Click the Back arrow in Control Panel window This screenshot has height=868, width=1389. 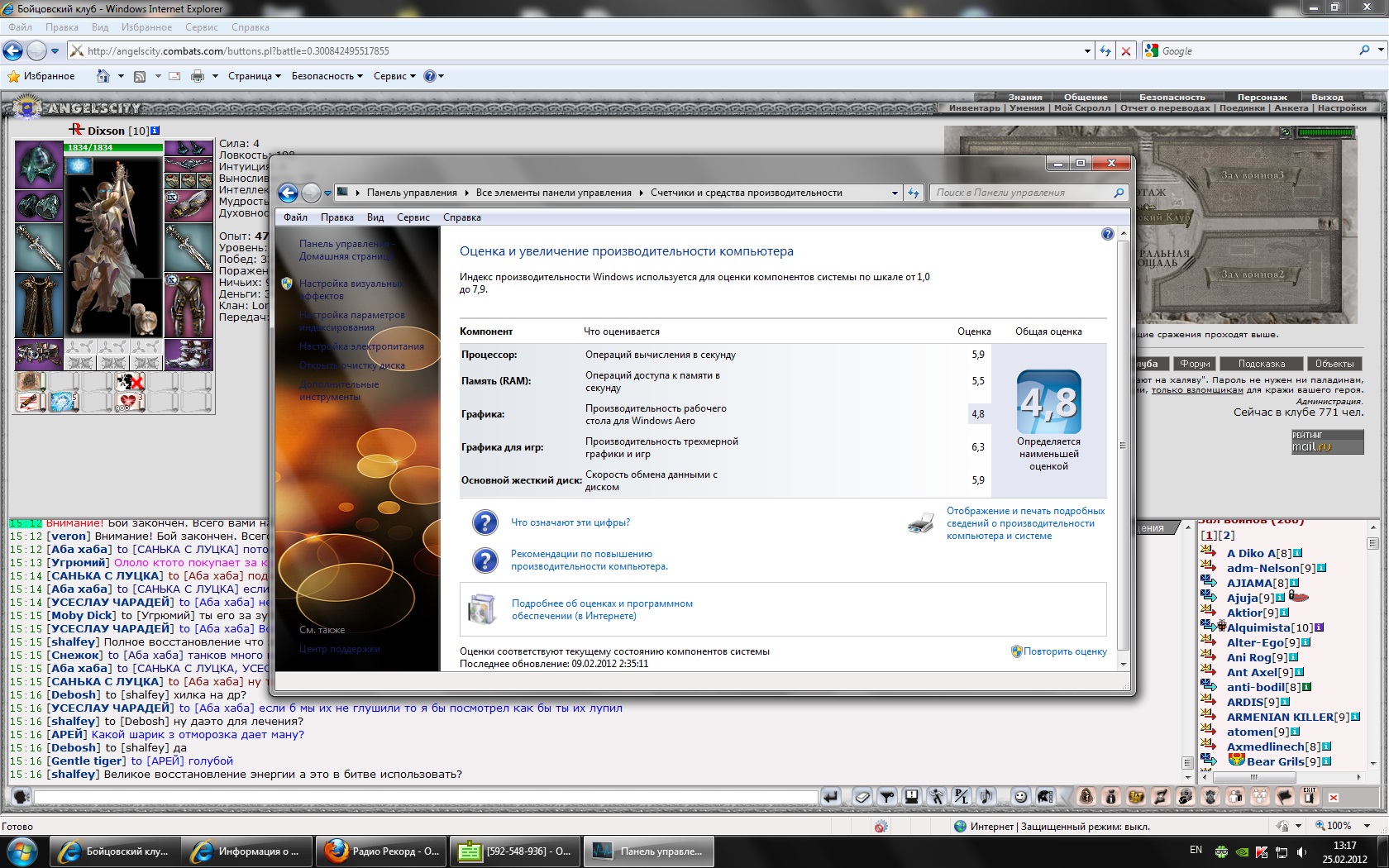(288, 193)
